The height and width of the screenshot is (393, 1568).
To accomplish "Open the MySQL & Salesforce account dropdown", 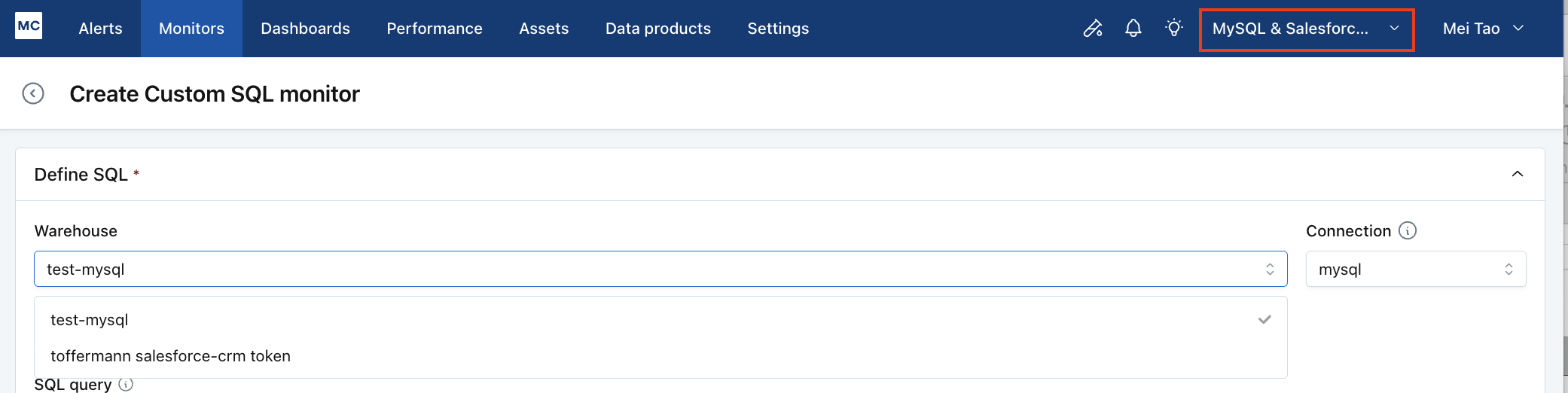I will tap(1307, 29).
